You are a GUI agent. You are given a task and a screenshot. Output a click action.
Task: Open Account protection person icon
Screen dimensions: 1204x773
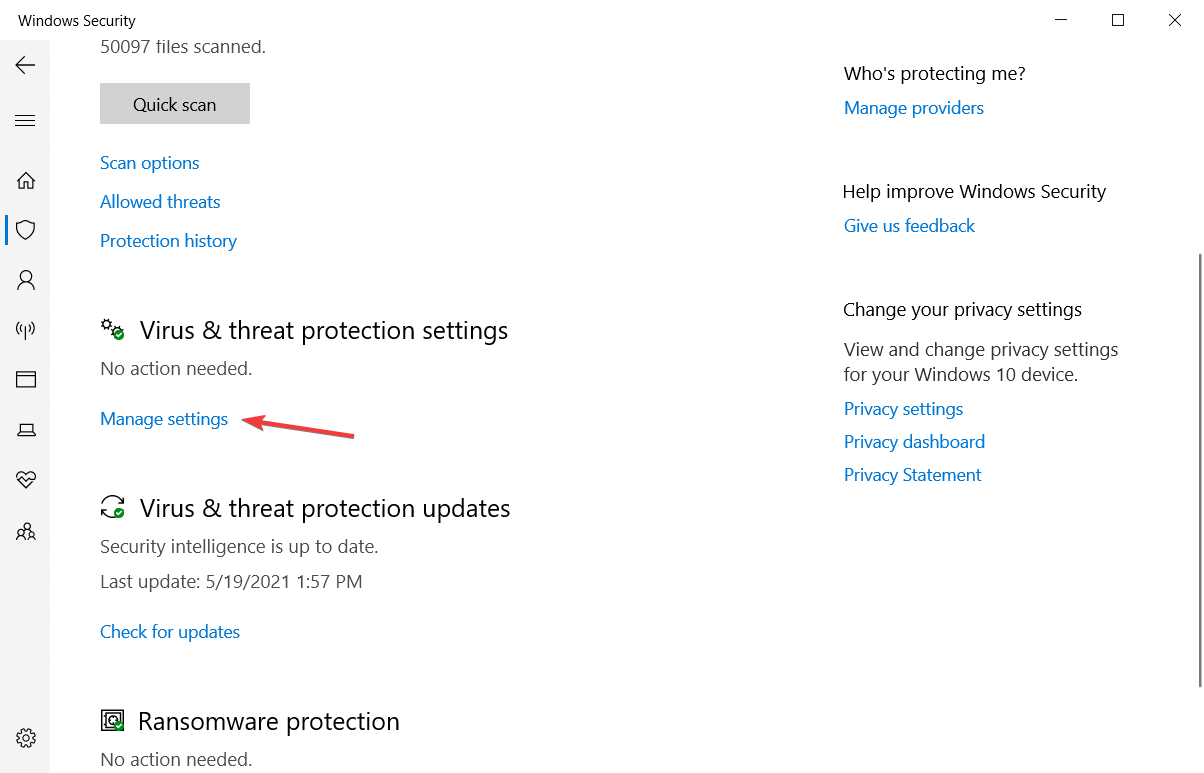26,280
